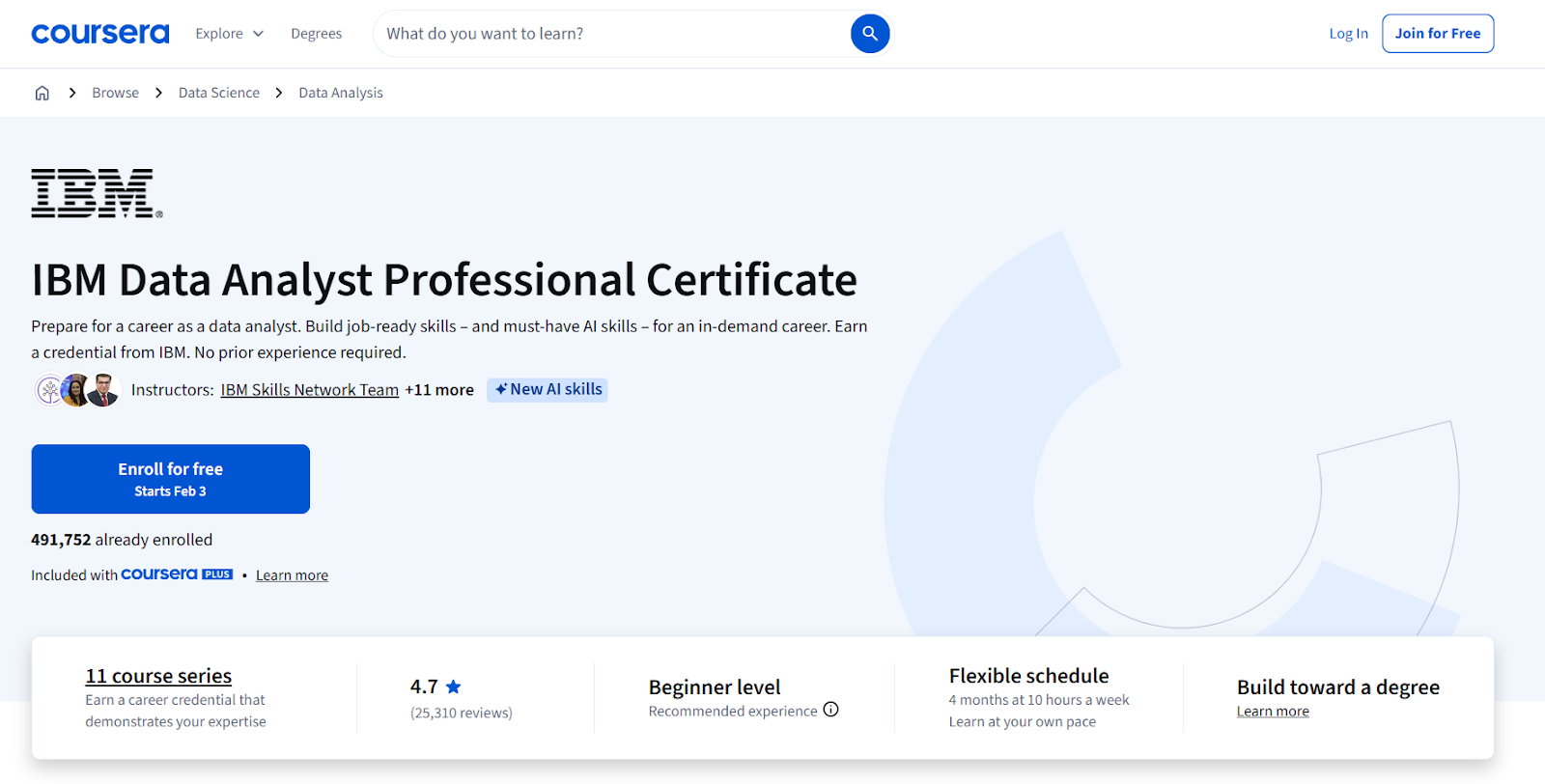Open IBM Skills Network Team instructor link
Viewport: 1545px width, 784px height.
pos(310,390)
